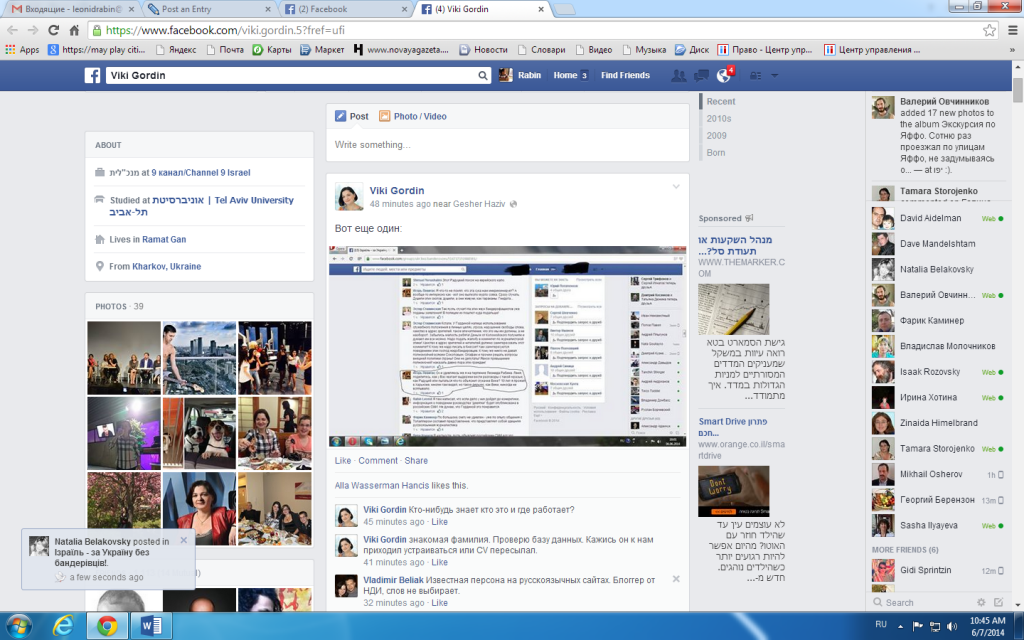Image resolution: width=1024 pixels, height=640 pixels.
Task: Click Chrome back arrow
Action: pos(12,30)
